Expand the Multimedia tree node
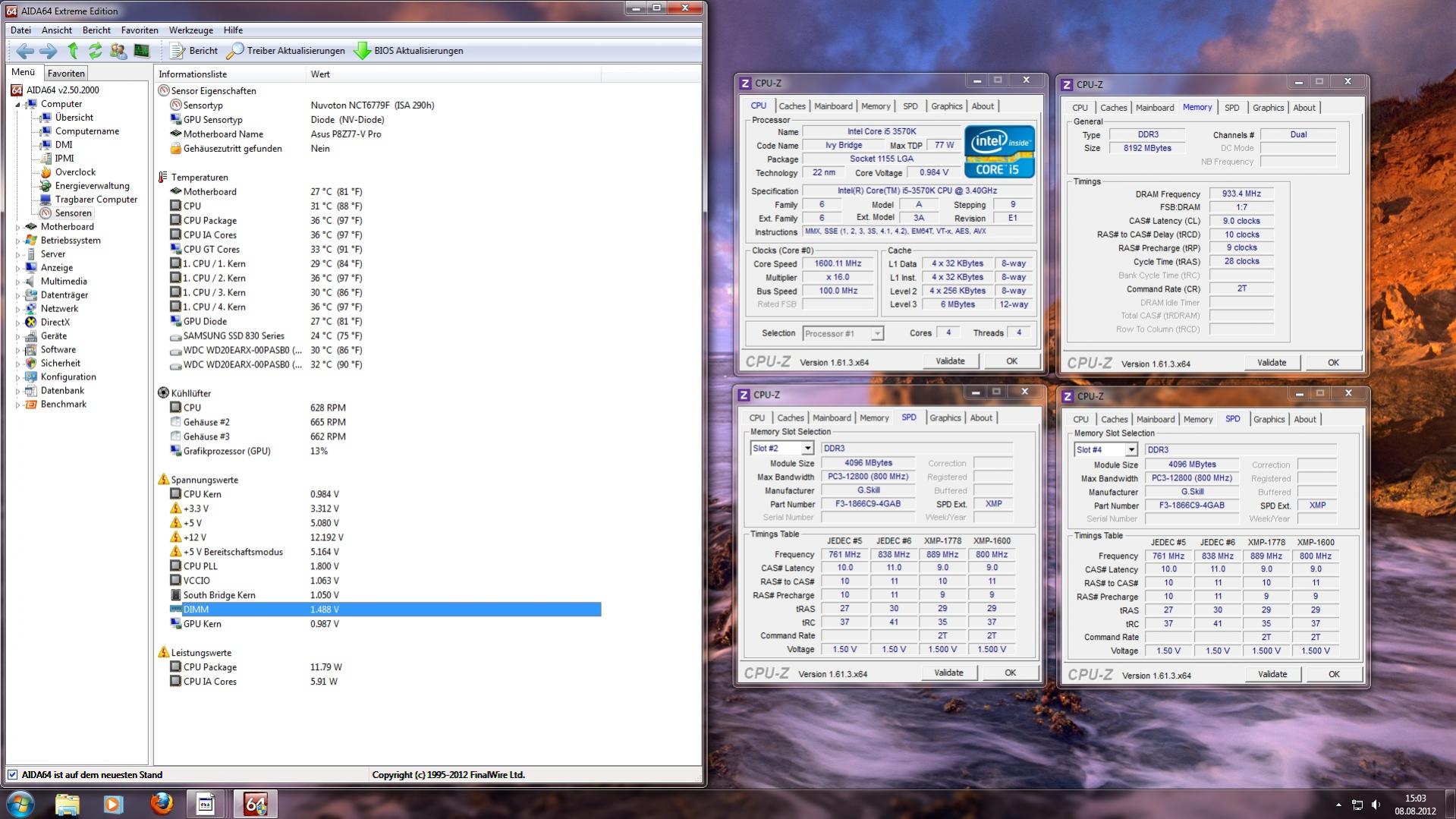This screenshot has height=819, width=1456. click(x=17, y=282)
